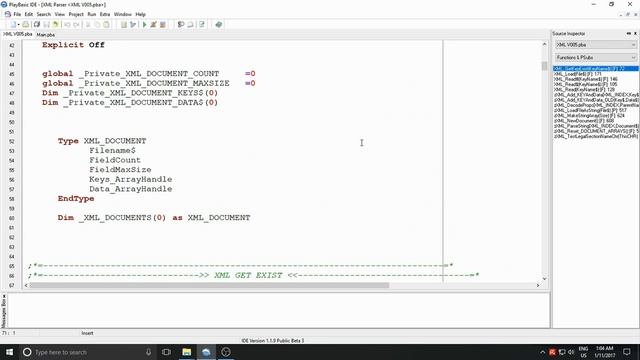Open the dropdown arrow beside the New file icon
This screenshot has height=360, width=640.
coord(18,25)
